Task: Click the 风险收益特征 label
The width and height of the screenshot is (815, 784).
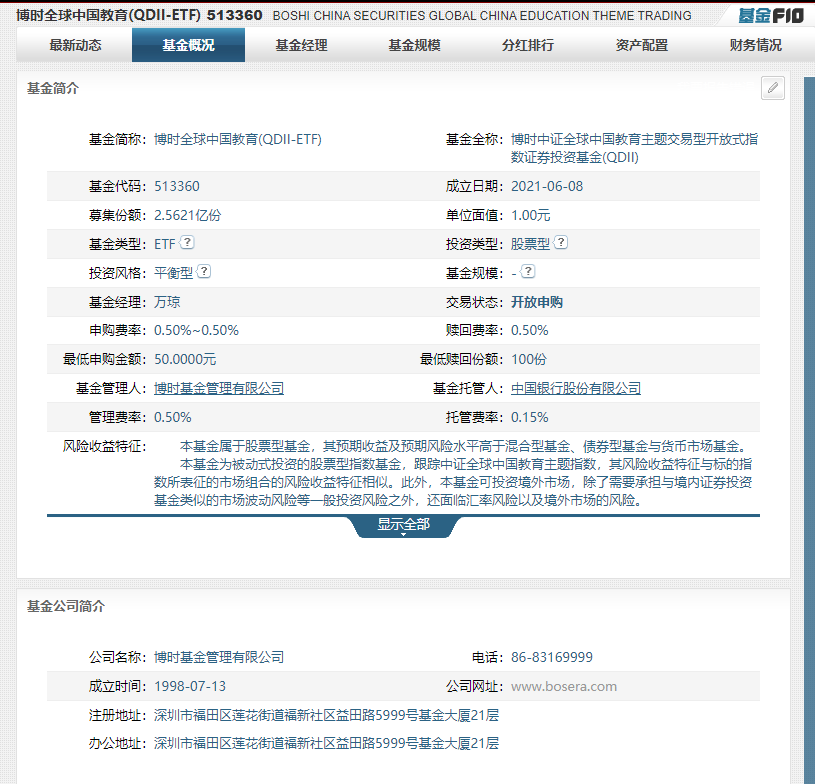Action: (x=104, y=446)
